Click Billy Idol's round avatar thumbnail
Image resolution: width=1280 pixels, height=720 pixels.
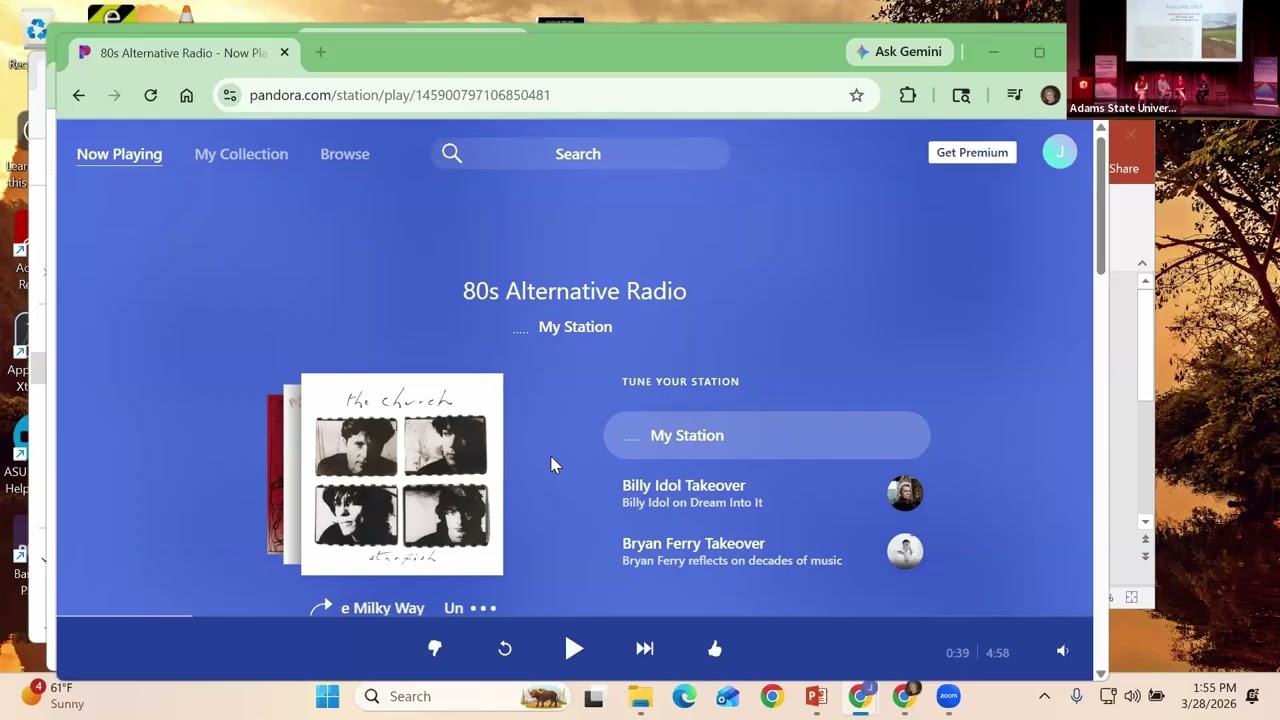pos(905,493)
